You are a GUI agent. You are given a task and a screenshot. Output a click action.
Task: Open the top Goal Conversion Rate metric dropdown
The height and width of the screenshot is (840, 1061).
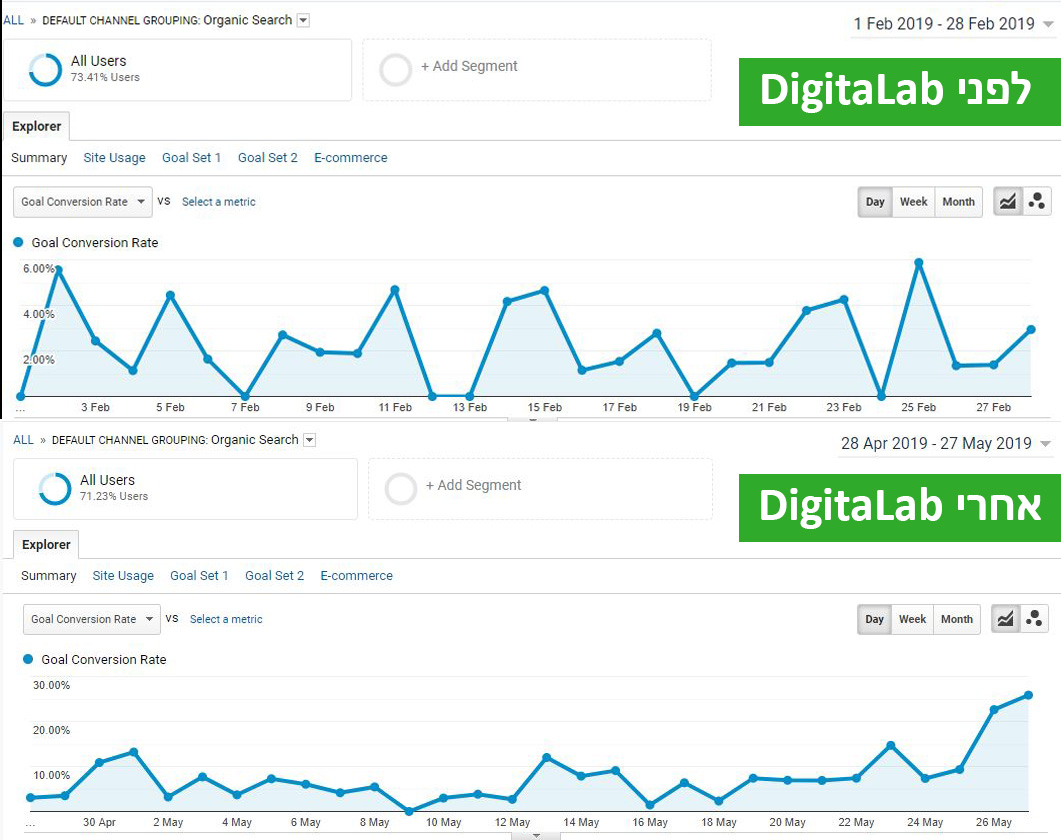(x=83, y=202)
